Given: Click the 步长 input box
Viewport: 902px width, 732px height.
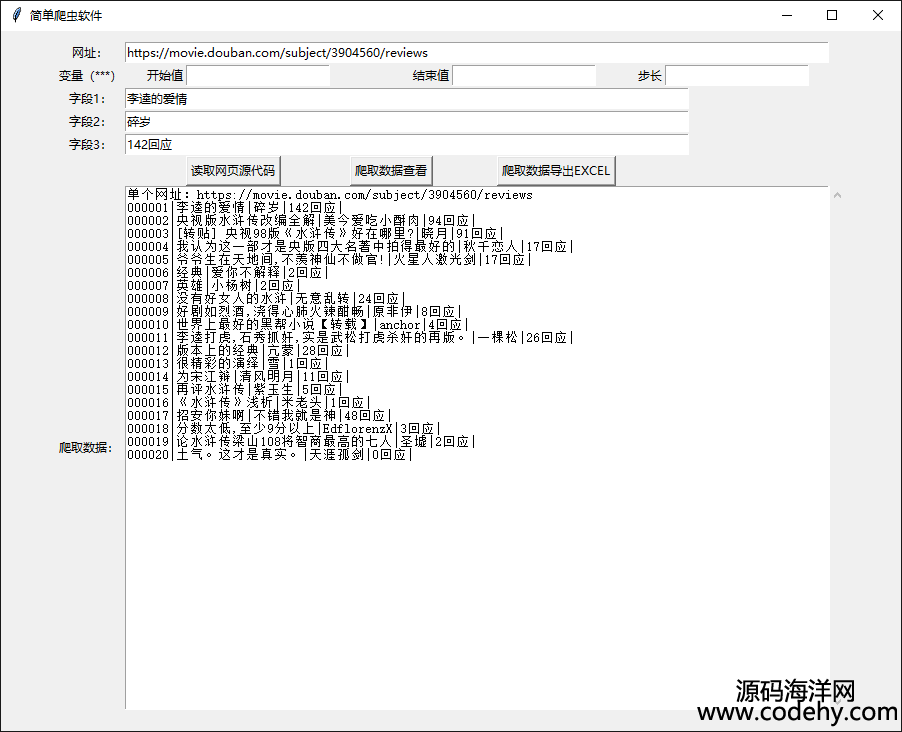Looking at the screenshot, I should [x=736, y=76].
